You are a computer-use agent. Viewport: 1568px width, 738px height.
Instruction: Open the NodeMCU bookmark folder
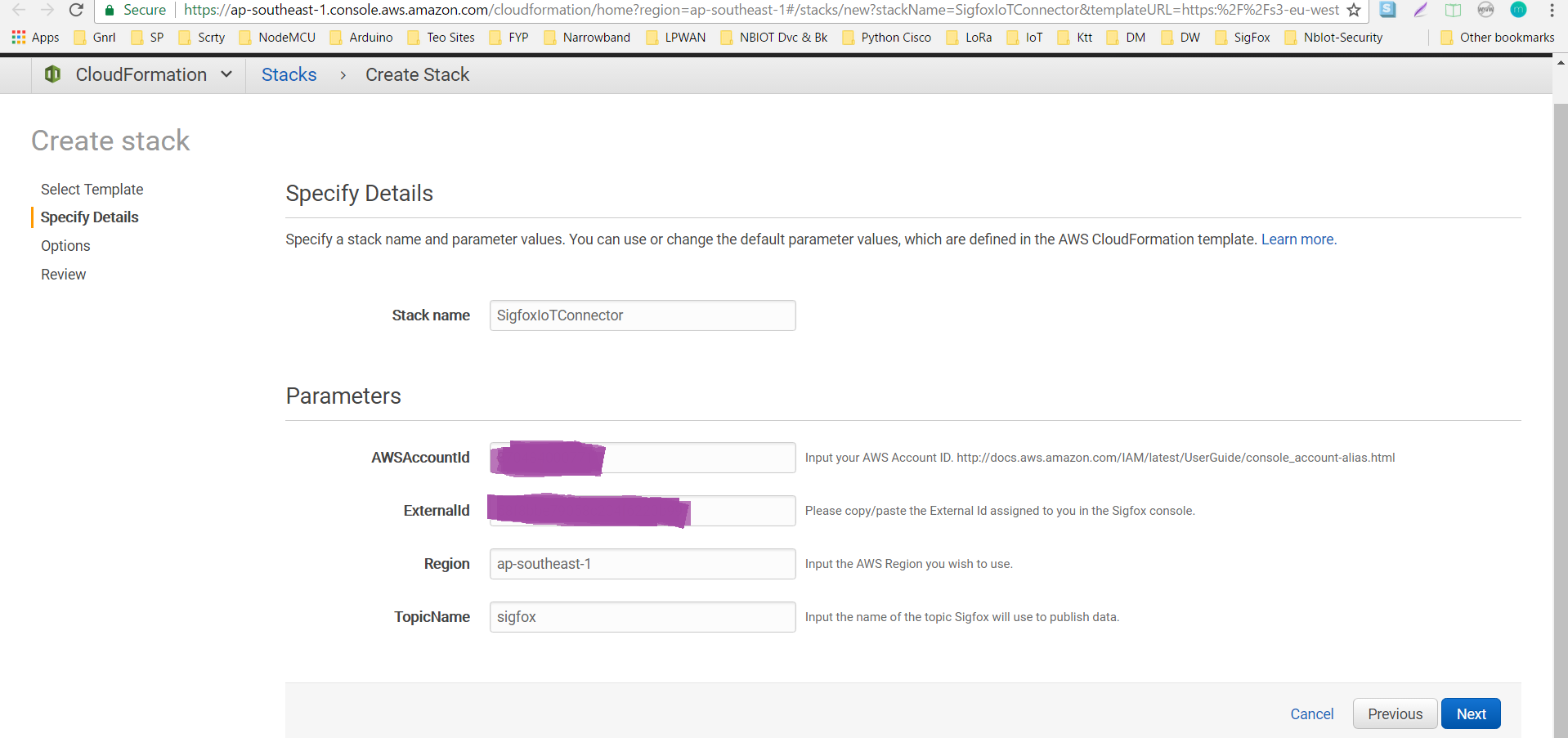277,38
